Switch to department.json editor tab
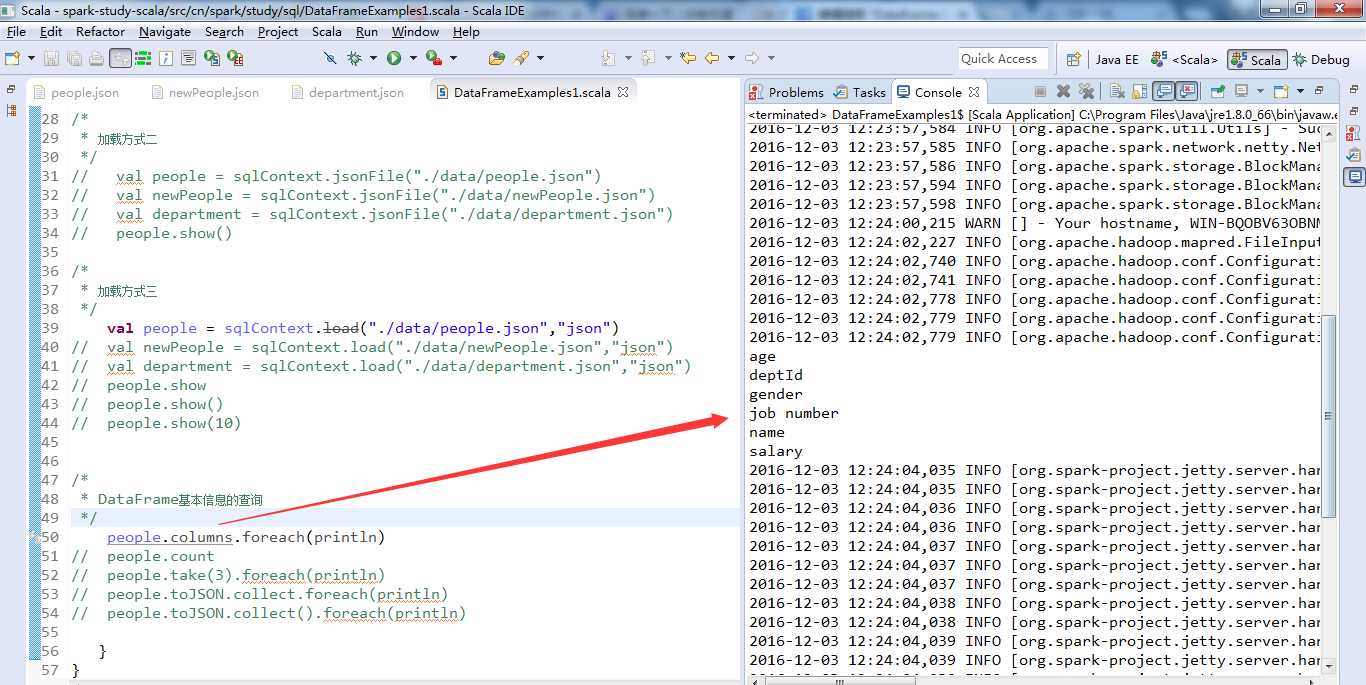 coord(348,92)
